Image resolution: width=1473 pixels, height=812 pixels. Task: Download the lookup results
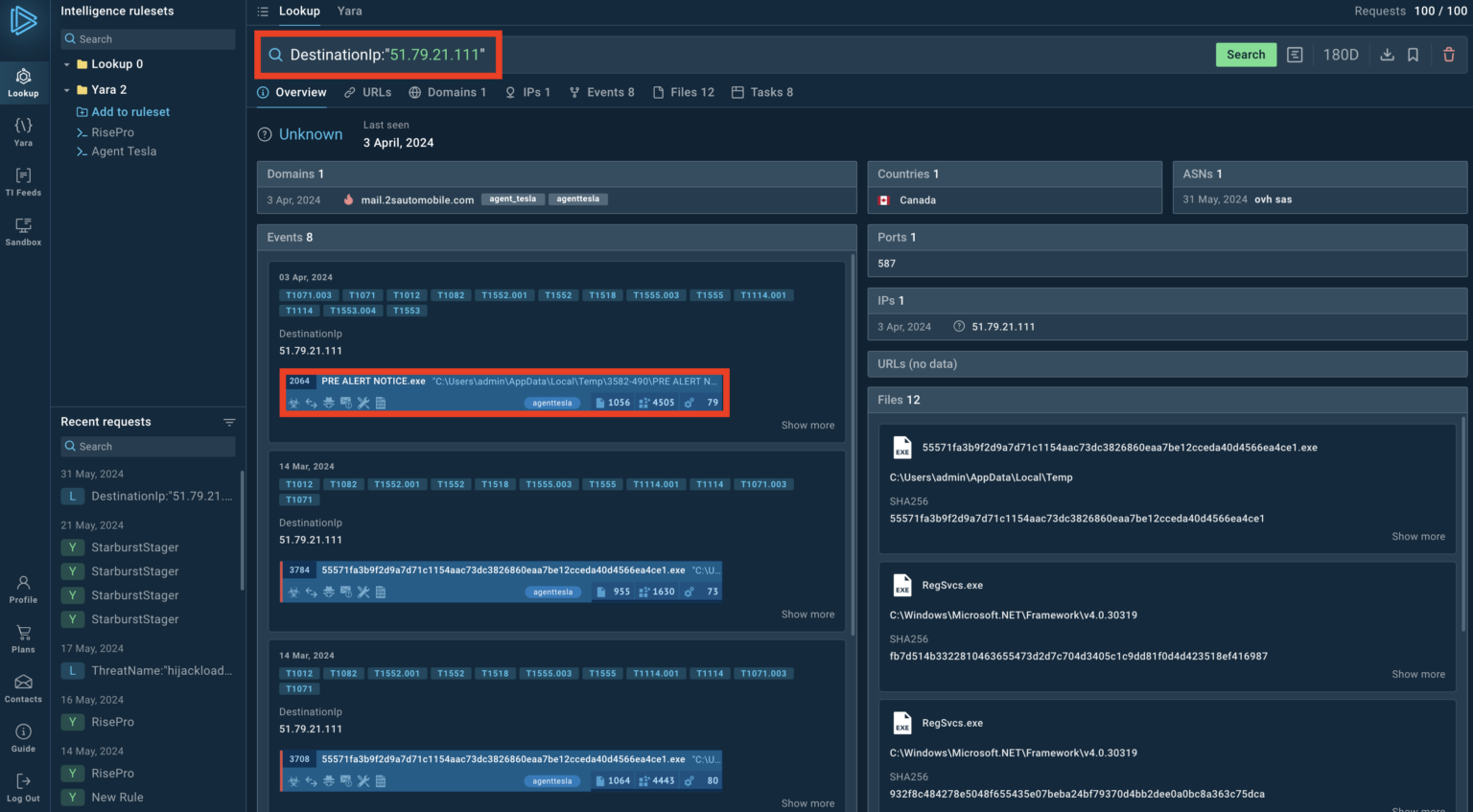(1387, 55)
